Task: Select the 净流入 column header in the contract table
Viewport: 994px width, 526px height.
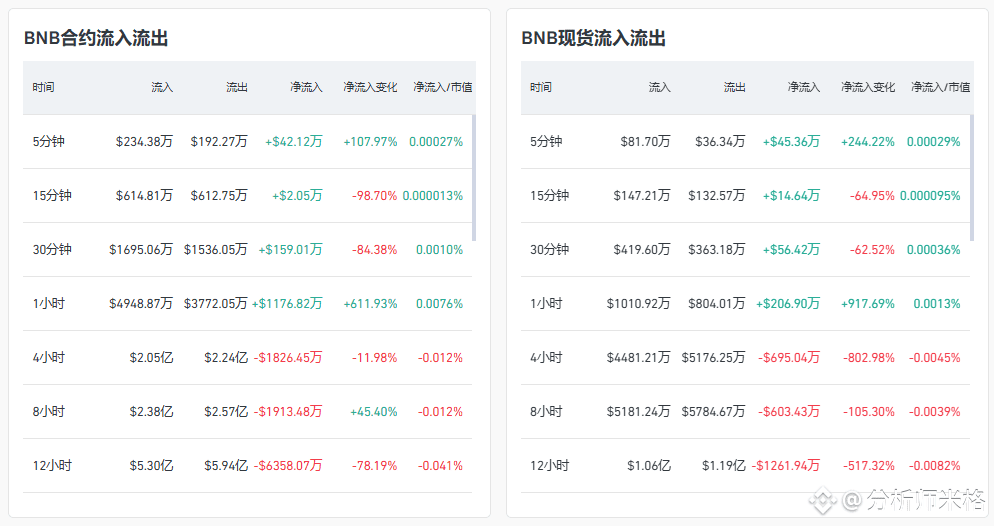Action: [306, 87]
